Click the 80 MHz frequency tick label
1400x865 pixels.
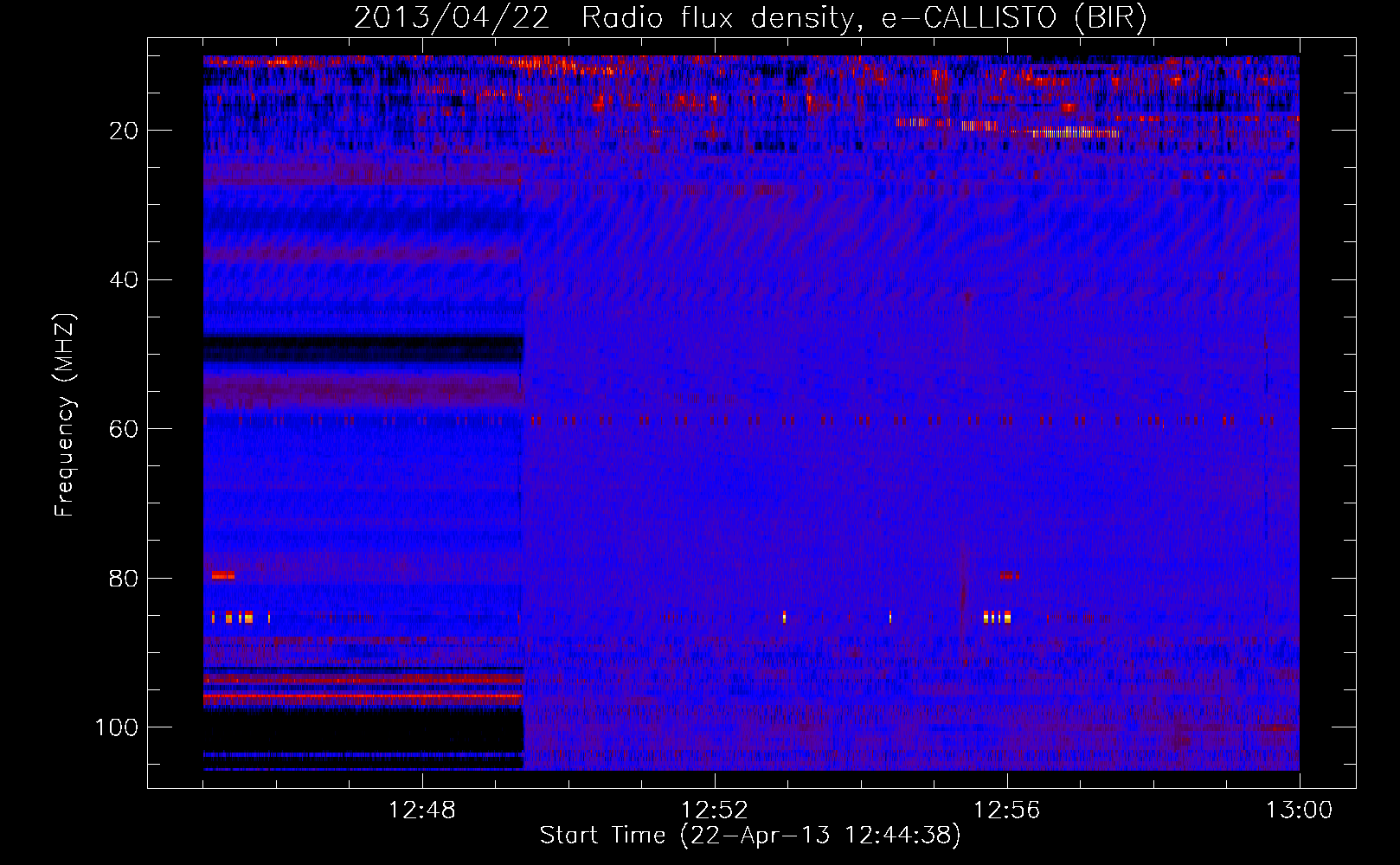pyautogui.click(x=124, y=579)
